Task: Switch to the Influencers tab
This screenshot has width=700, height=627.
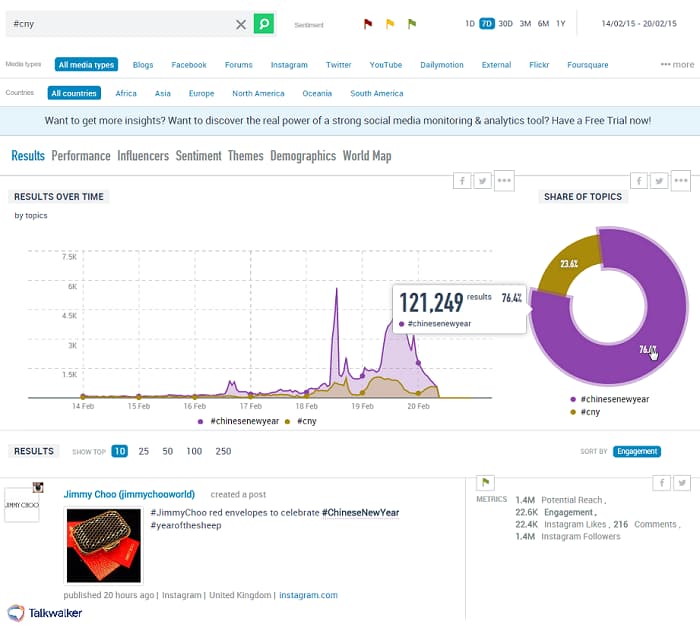Action: pos(143,156)
